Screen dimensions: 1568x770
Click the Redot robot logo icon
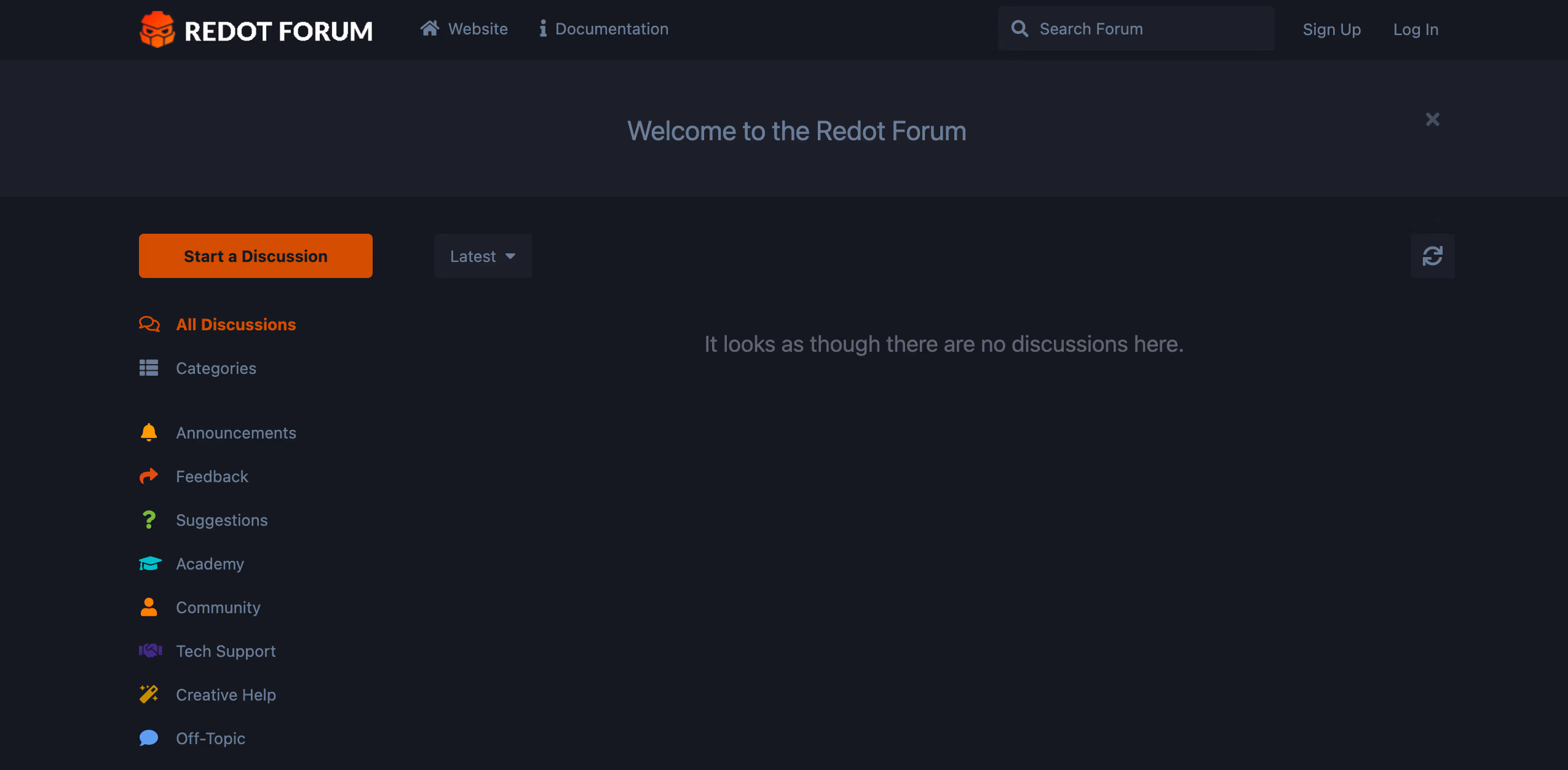coord(157,30)
